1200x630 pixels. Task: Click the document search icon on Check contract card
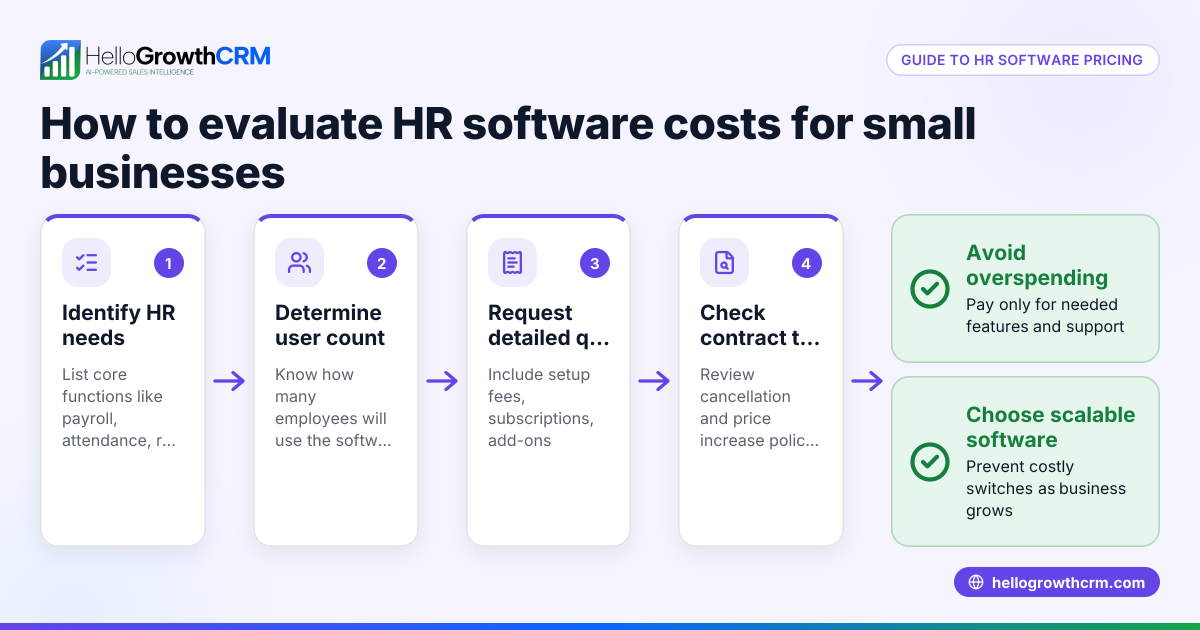tap(725, 263)
